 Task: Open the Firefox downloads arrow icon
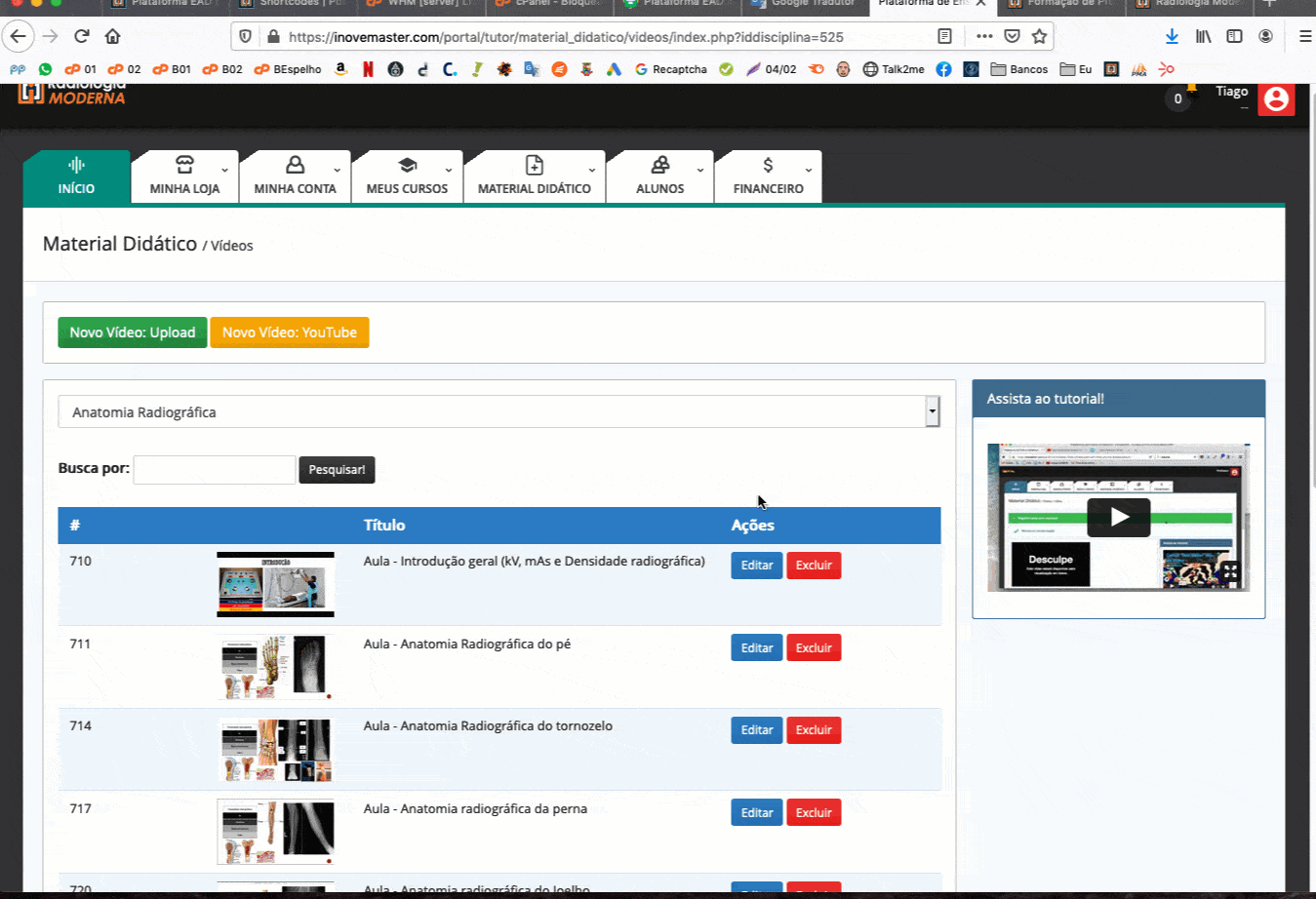(x=1172, y=37)
